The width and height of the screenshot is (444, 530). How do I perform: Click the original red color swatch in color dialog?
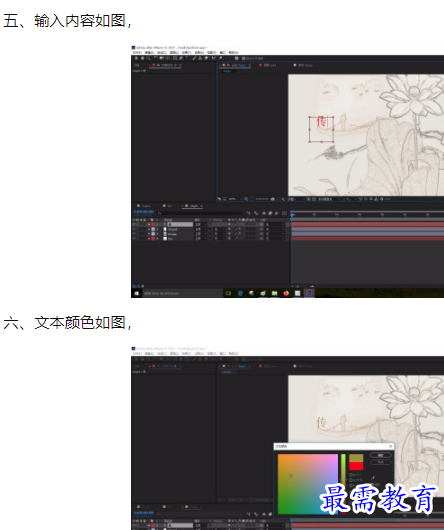(x=356, y=466)
